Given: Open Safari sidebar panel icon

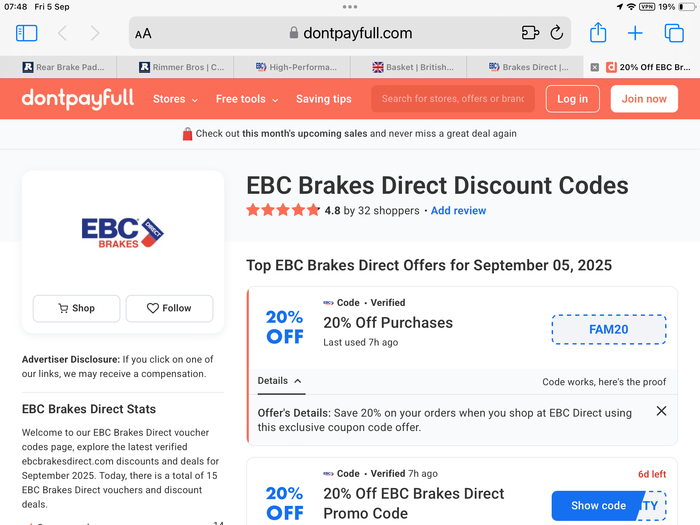Looking at the screenshot, I should [26, 33].
